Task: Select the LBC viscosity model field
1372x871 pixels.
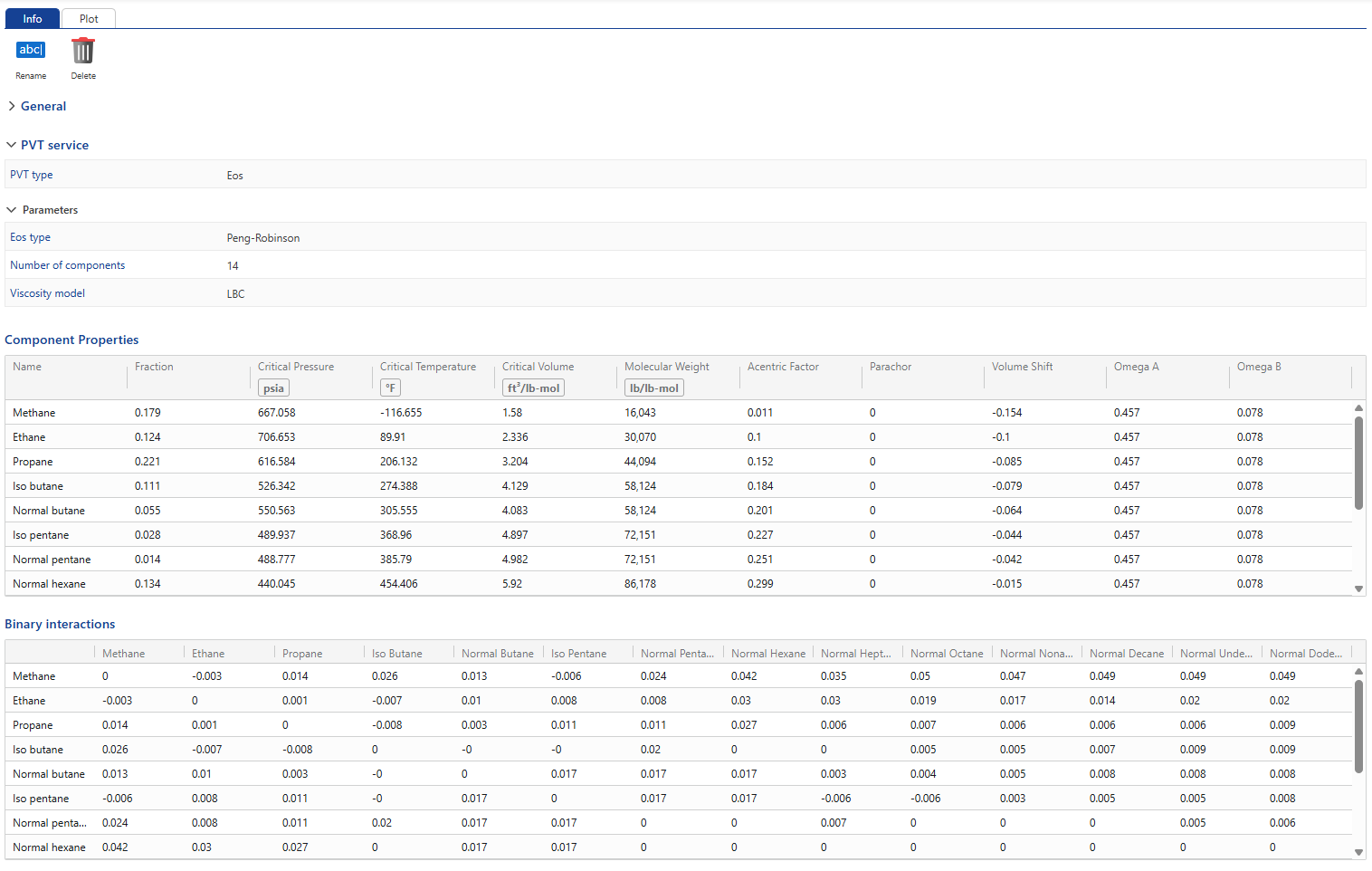Action: [236, 294]
